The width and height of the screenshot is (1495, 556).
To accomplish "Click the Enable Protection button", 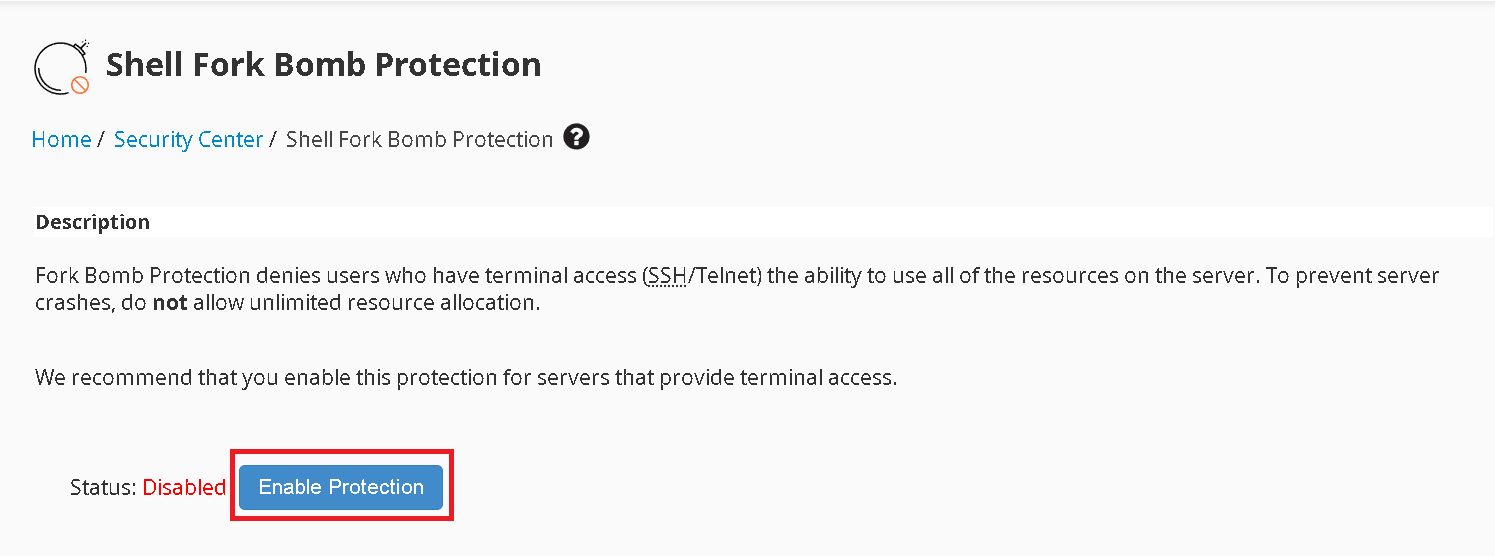I will tap(341, 487).
